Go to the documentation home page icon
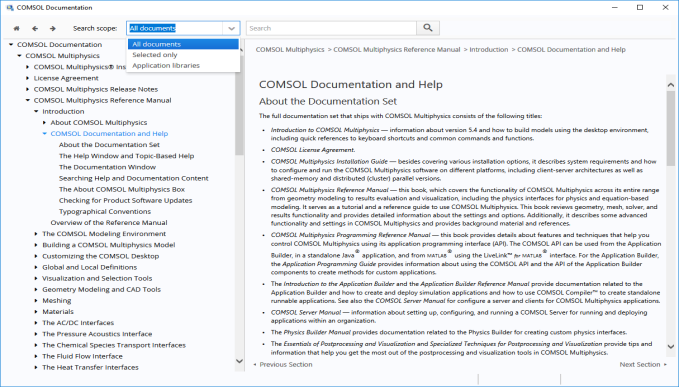The height and width of the screenshot is (387, 679). coord(16,28)
